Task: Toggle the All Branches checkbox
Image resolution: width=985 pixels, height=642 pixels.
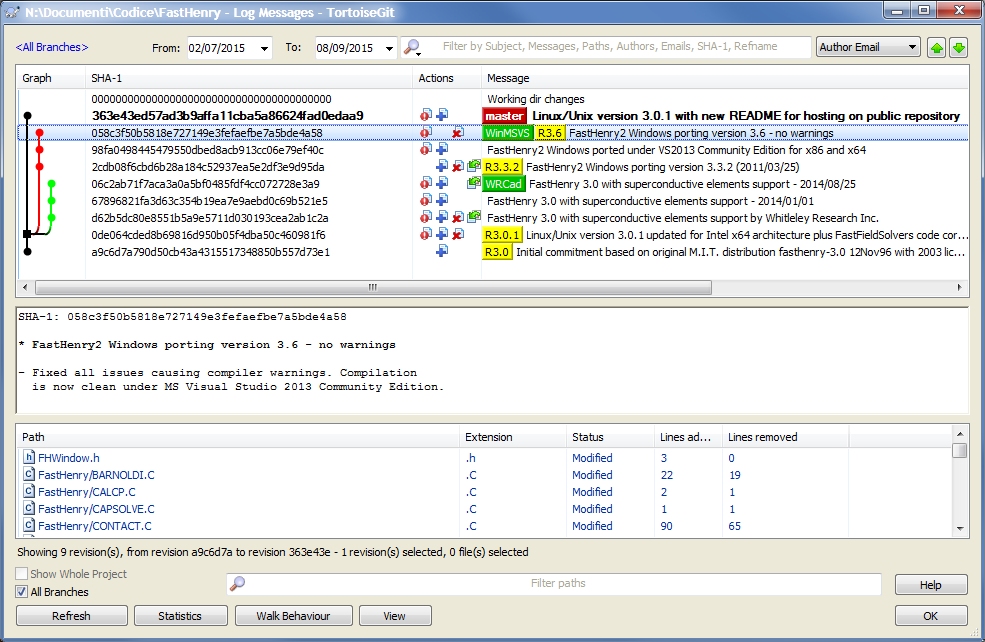Action: point(22,592)
